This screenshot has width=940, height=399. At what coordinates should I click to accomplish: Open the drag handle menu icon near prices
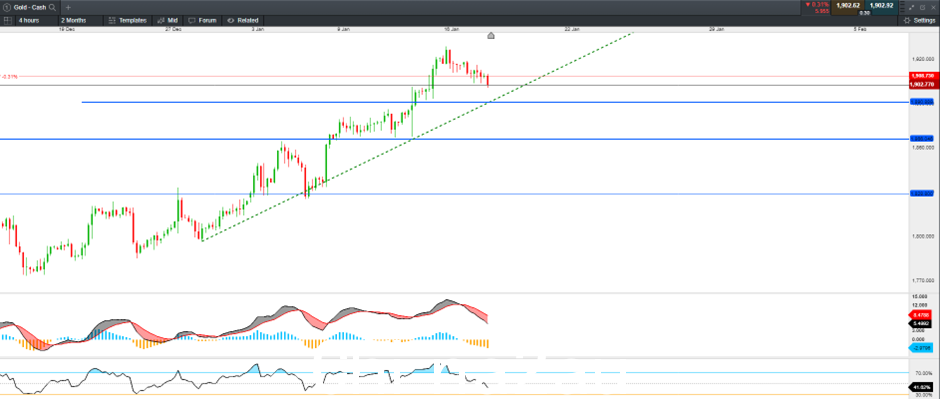pyautogui.click(x=902, y=7)
